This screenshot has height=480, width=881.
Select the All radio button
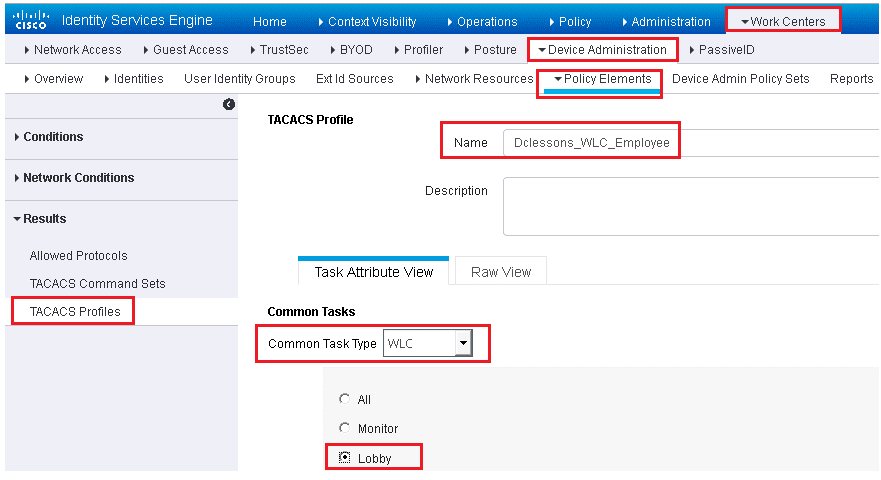tap(344, 399)
